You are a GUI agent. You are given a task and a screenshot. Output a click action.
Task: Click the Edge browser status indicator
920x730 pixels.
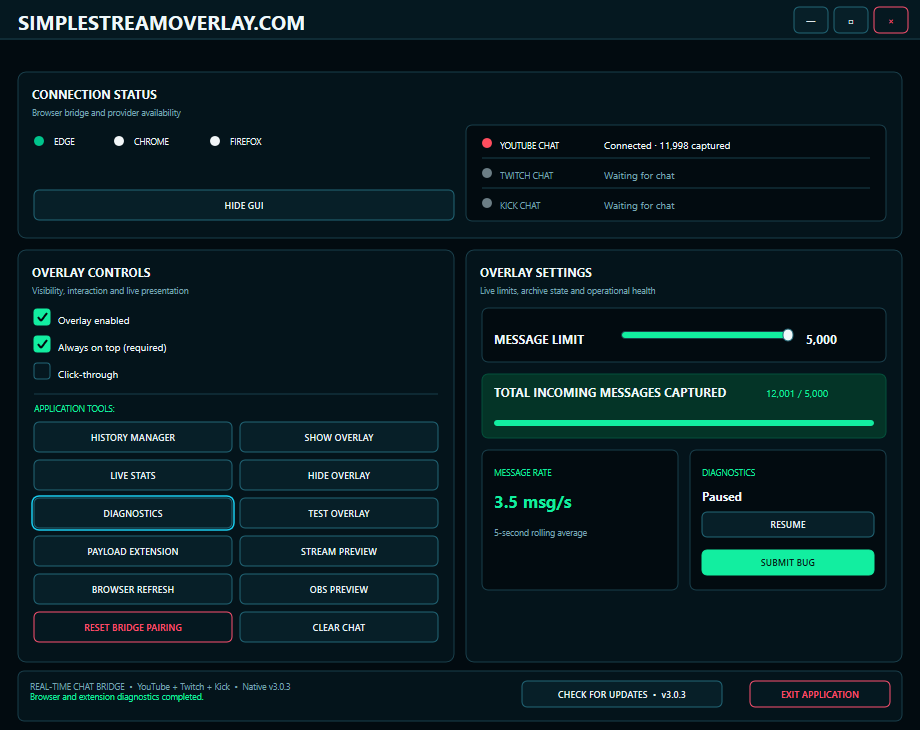point(39,141)
